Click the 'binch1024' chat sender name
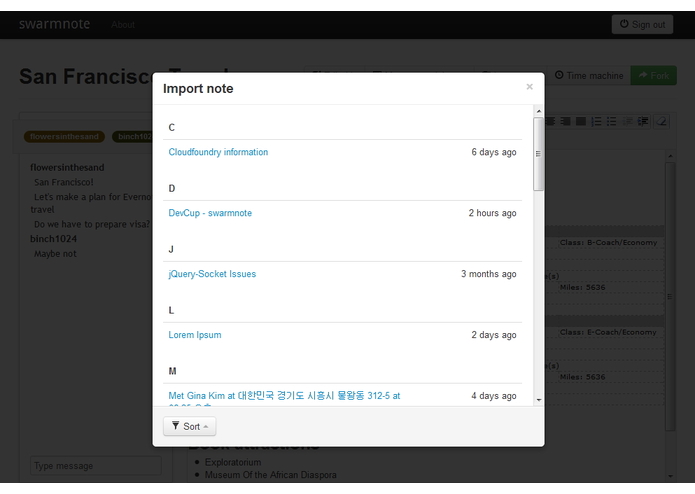 pos(53,239)
